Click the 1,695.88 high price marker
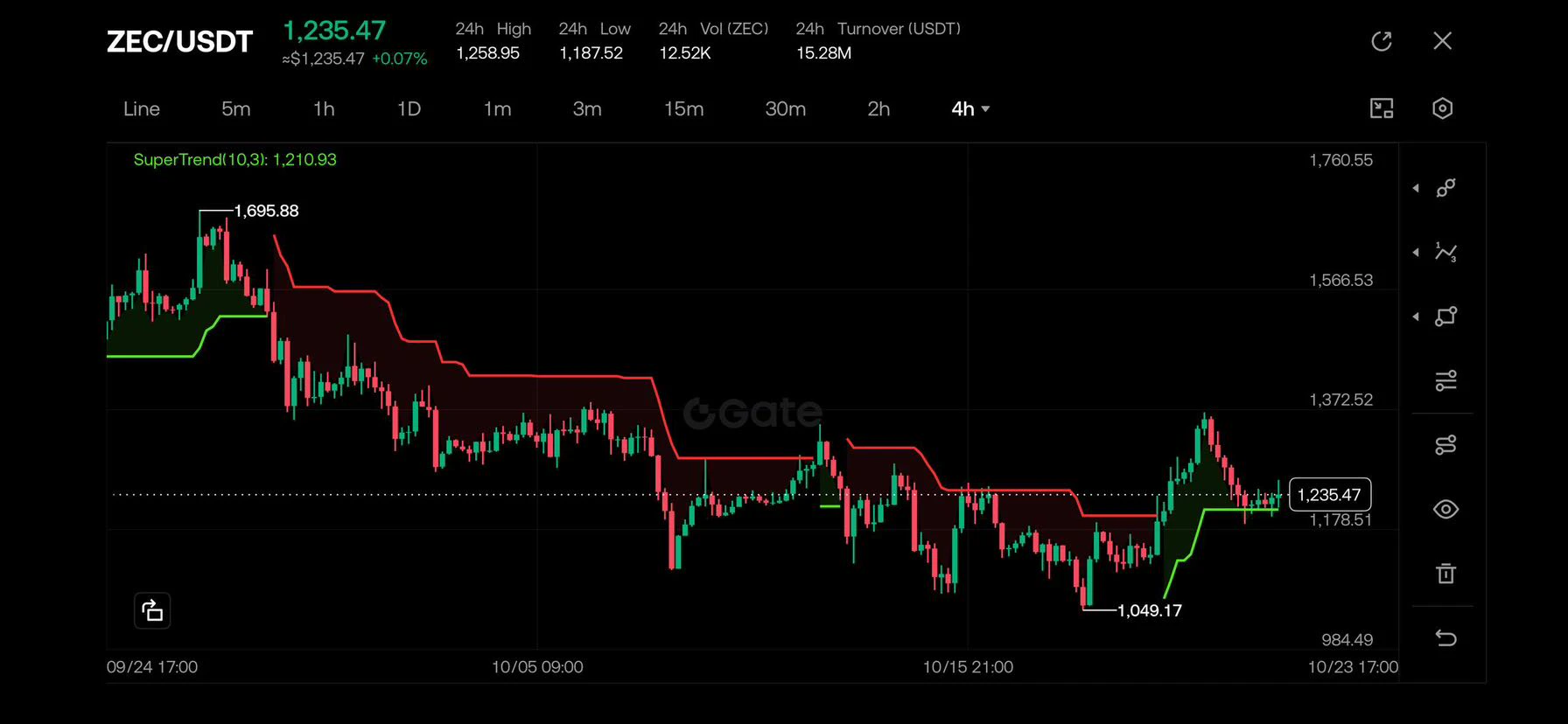 (x=266, y=211)
